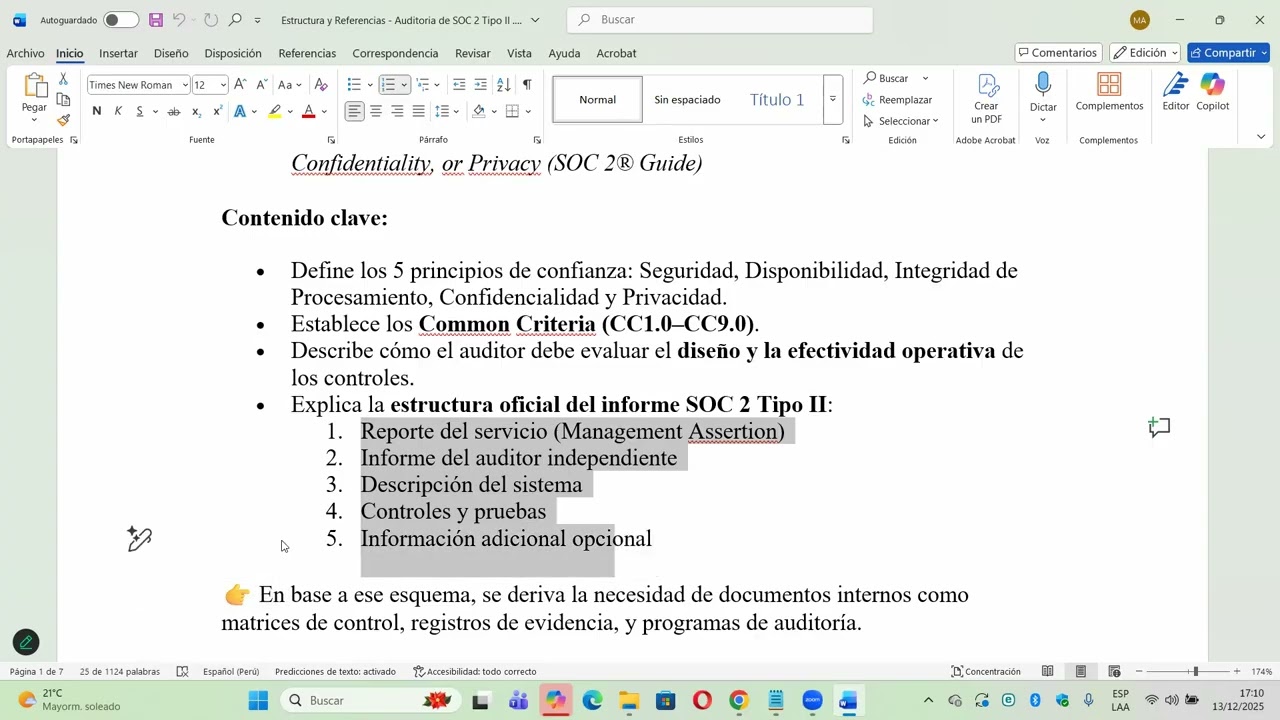Open Google Chrome from the taskbar
Image resolution: width=1280 pixels, height=720 pixels.
click(739, 701)
